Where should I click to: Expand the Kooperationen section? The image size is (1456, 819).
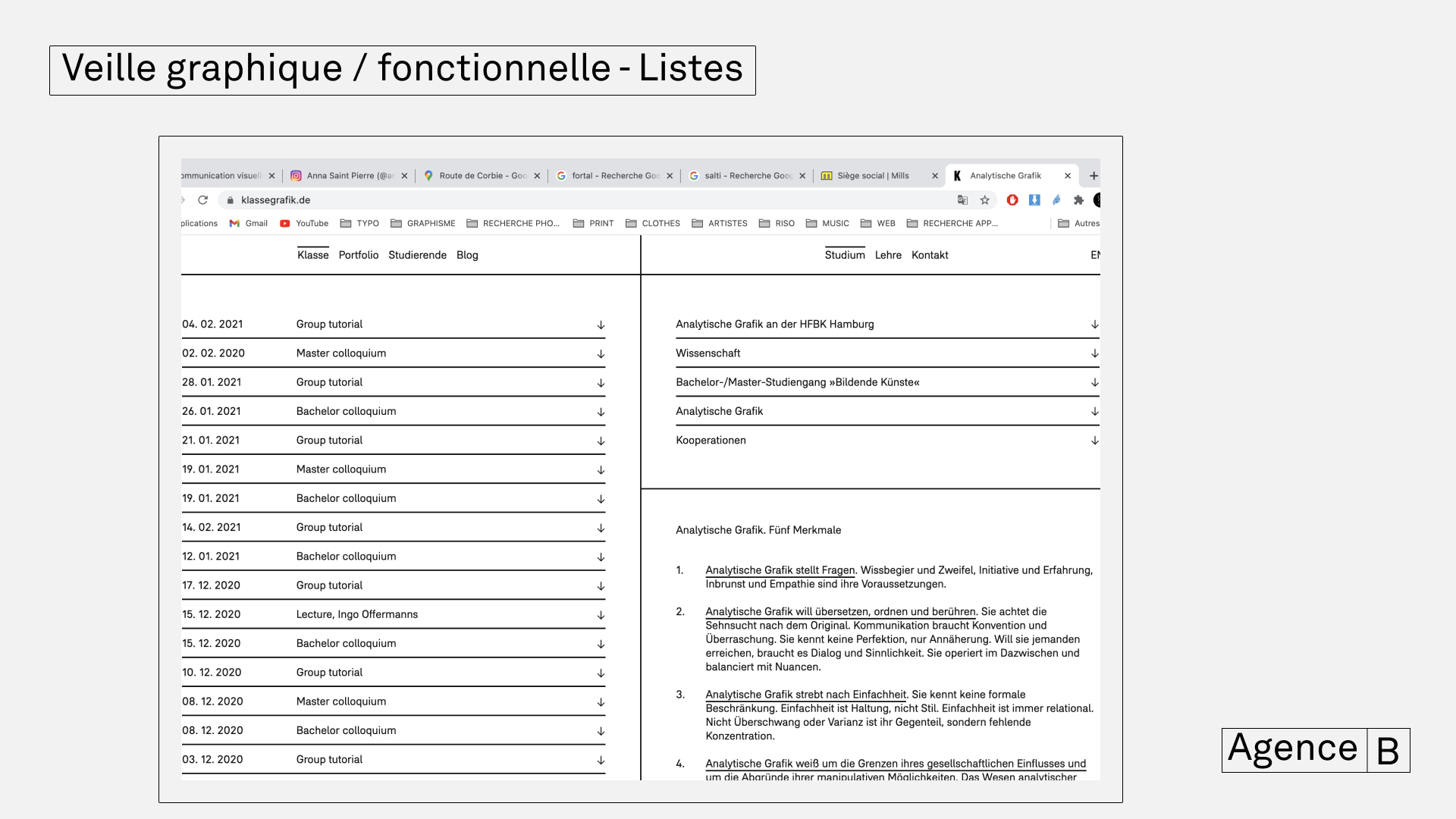[1094, 441]
